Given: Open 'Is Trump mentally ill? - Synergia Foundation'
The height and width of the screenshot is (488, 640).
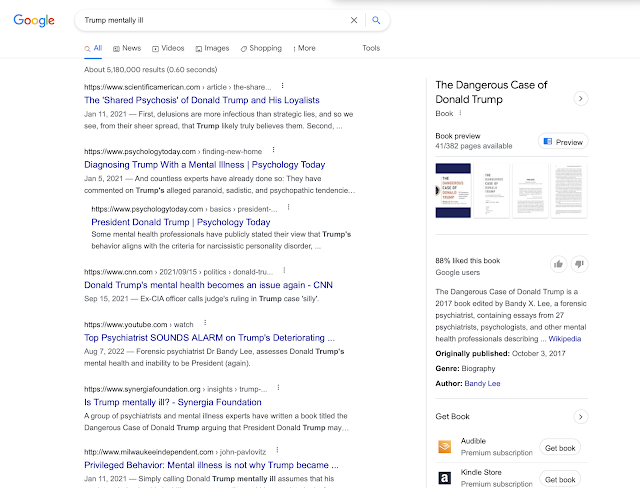Looking at the screenshot, I should pos(173,402).
